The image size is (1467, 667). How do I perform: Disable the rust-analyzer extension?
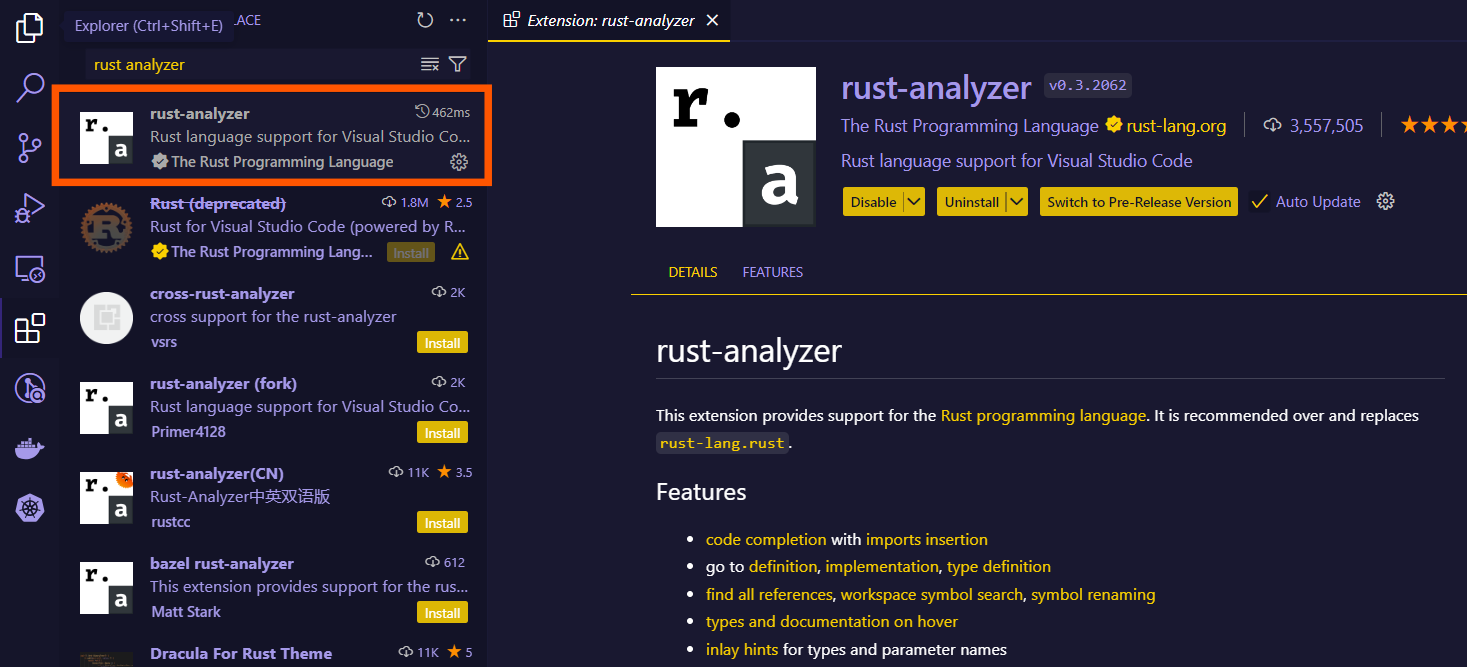click(873, 201)
